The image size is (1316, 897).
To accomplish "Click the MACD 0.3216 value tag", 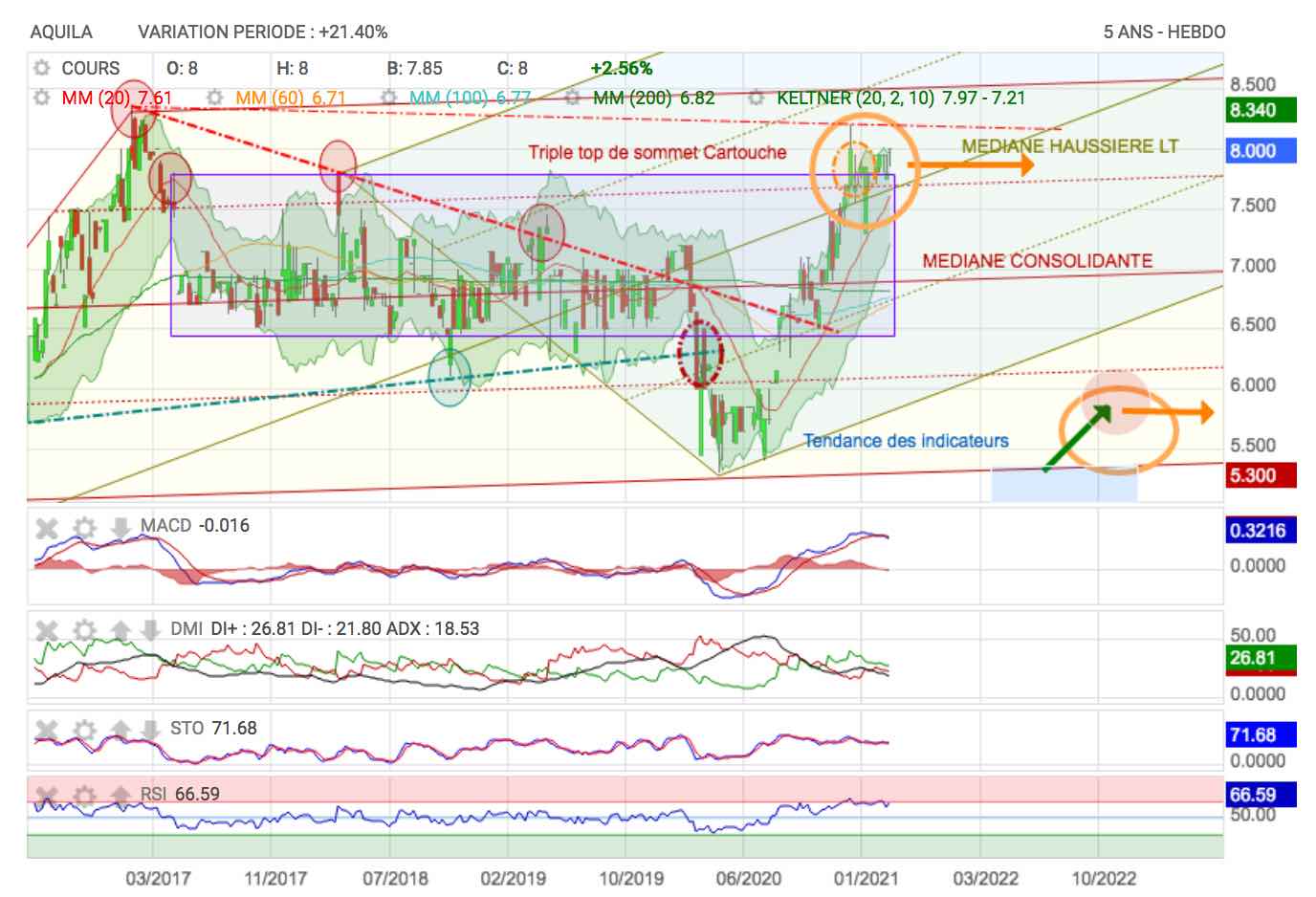I will [1261, 531].
